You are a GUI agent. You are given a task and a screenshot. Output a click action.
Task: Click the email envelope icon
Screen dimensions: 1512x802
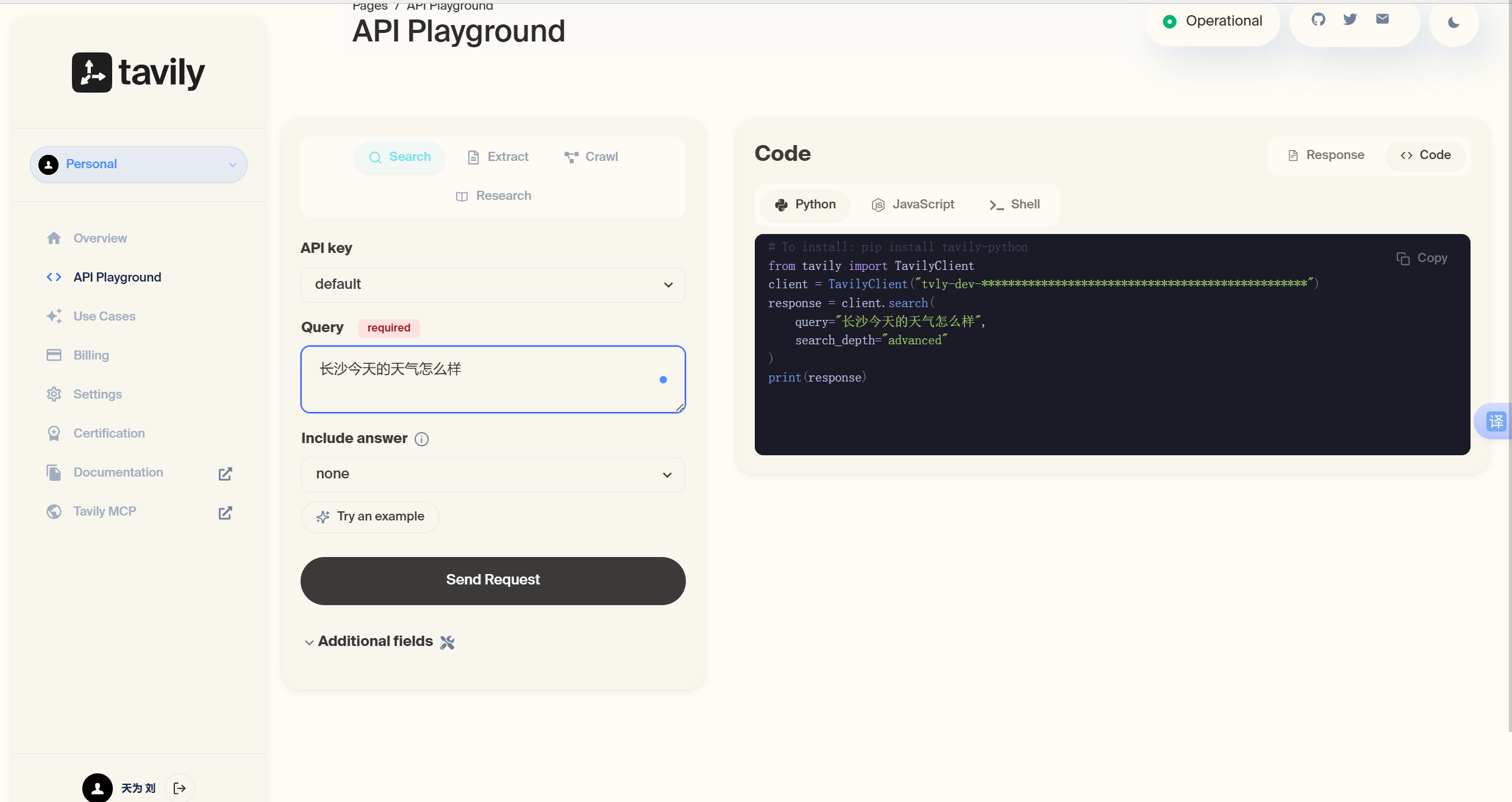(1382, 20)
